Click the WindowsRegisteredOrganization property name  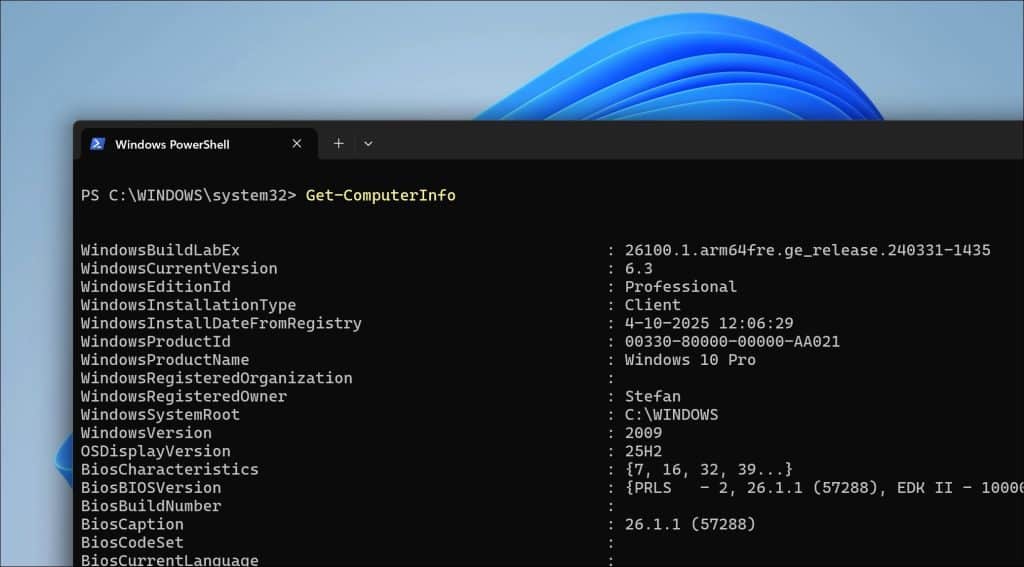click(x=216, y=378)
